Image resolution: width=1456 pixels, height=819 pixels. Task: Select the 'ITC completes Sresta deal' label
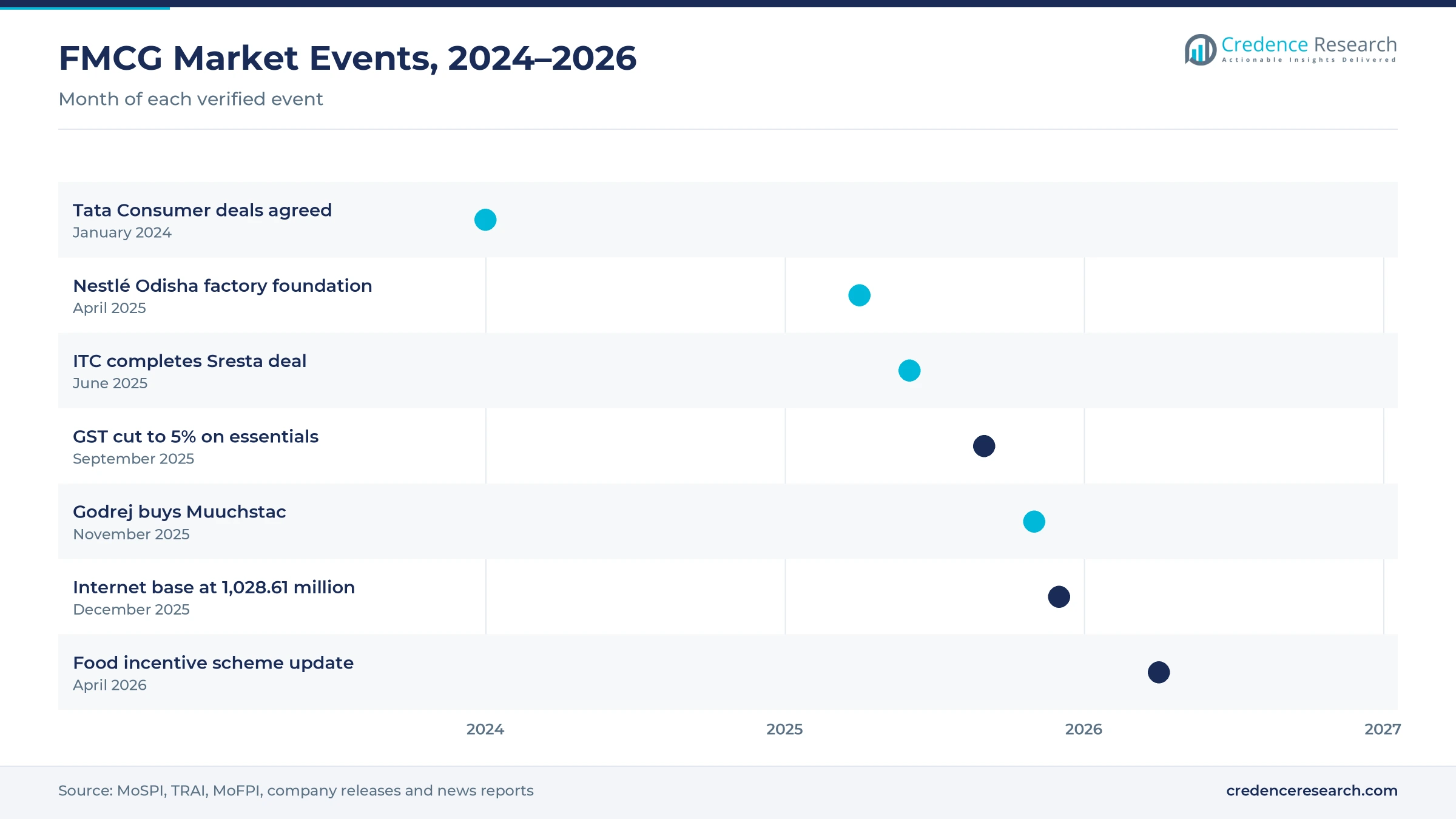tap(189, 361)
